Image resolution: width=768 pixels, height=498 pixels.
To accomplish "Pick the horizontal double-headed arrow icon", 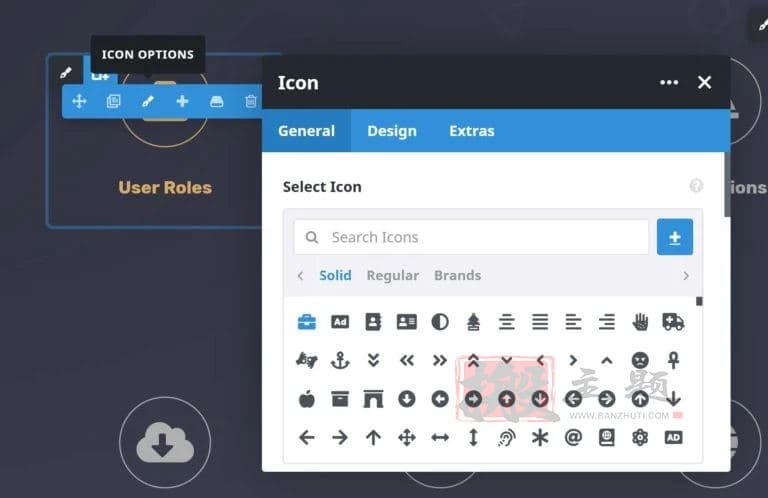I will click(x=440, y=437).
